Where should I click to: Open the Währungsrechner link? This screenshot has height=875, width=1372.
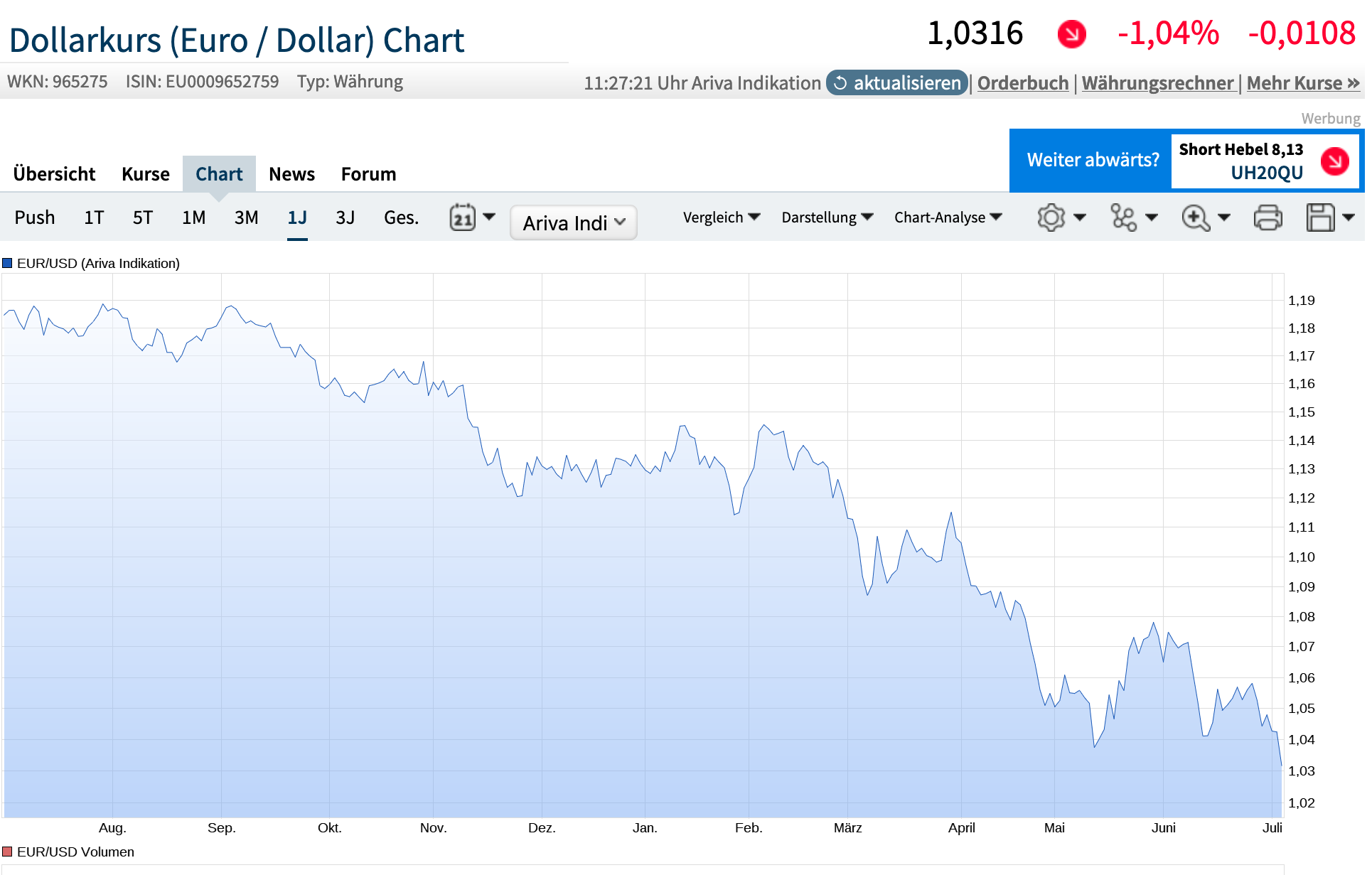pos(1157,83)
